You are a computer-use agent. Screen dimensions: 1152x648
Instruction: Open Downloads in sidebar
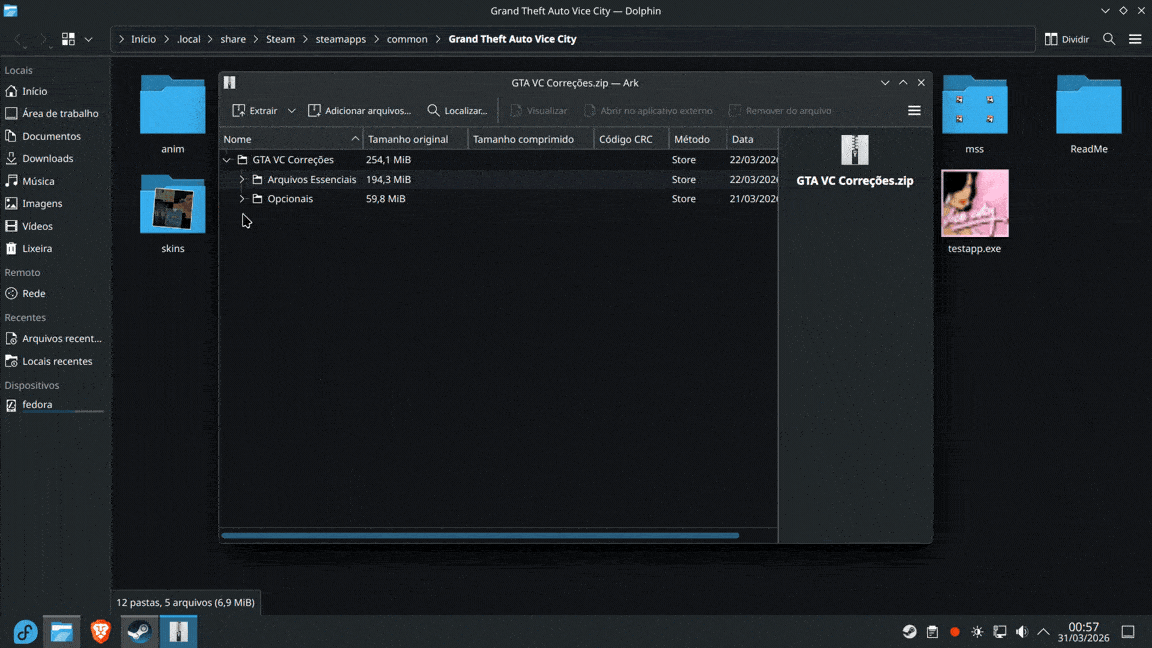[55, 158]
